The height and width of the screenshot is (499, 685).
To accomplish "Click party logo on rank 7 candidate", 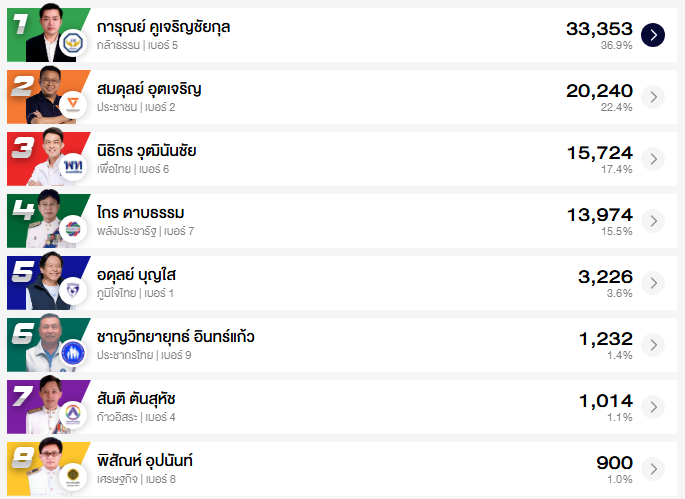I will (x=73, y=415).
